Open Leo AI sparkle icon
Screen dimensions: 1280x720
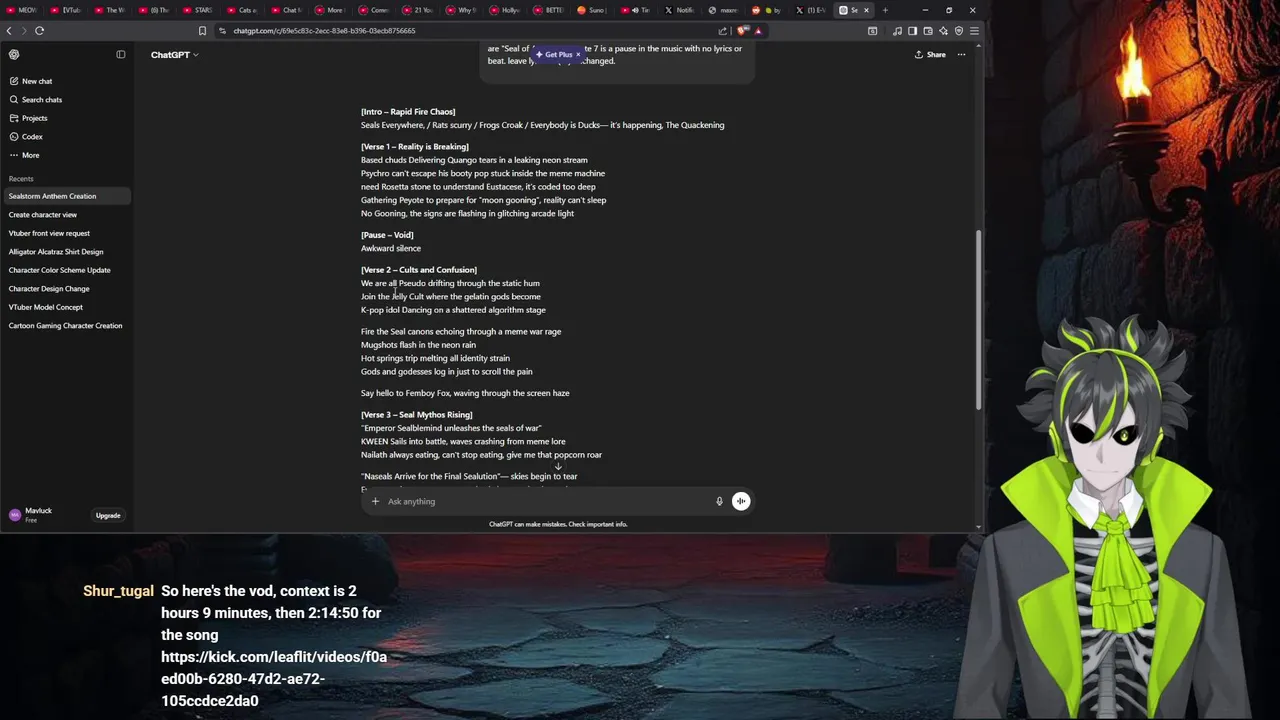click(x=943, y=30)
